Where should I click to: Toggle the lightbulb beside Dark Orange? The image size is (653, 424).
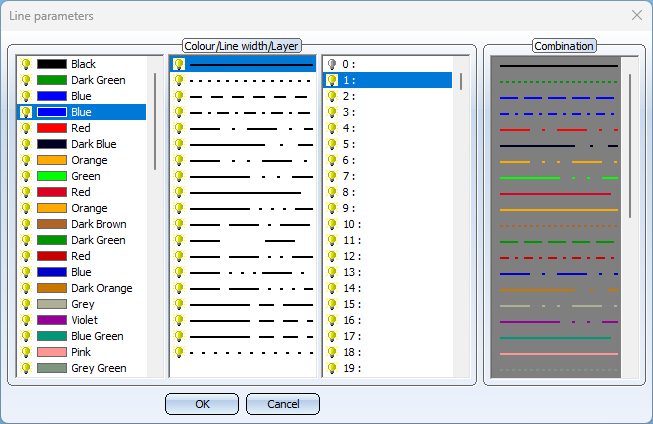point(26,288)
